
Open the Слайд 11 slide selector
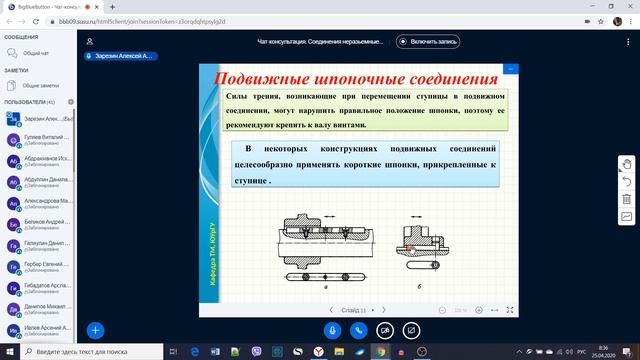click(357, 310)
